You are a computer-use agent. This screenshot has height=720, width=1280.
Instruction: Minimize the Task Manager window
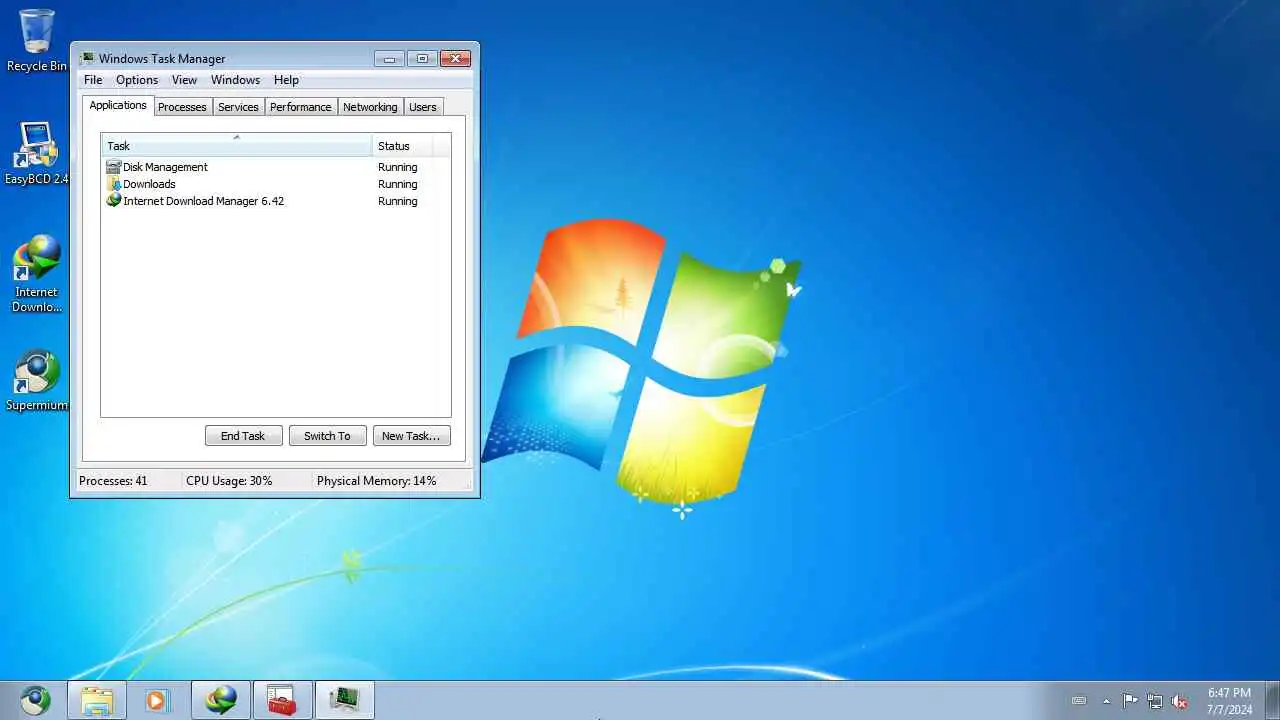[x=390, y=59]
